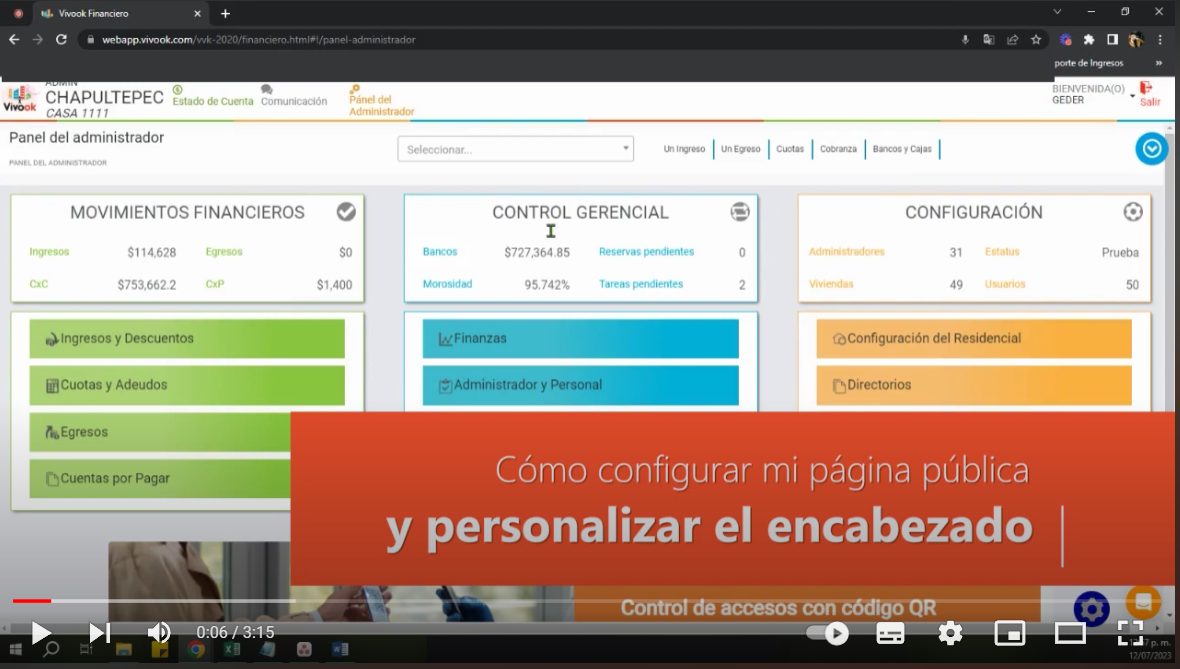Open the blue Finanzas button
Viewport: 1180px width, 669px height.
[x=580, y=339]
